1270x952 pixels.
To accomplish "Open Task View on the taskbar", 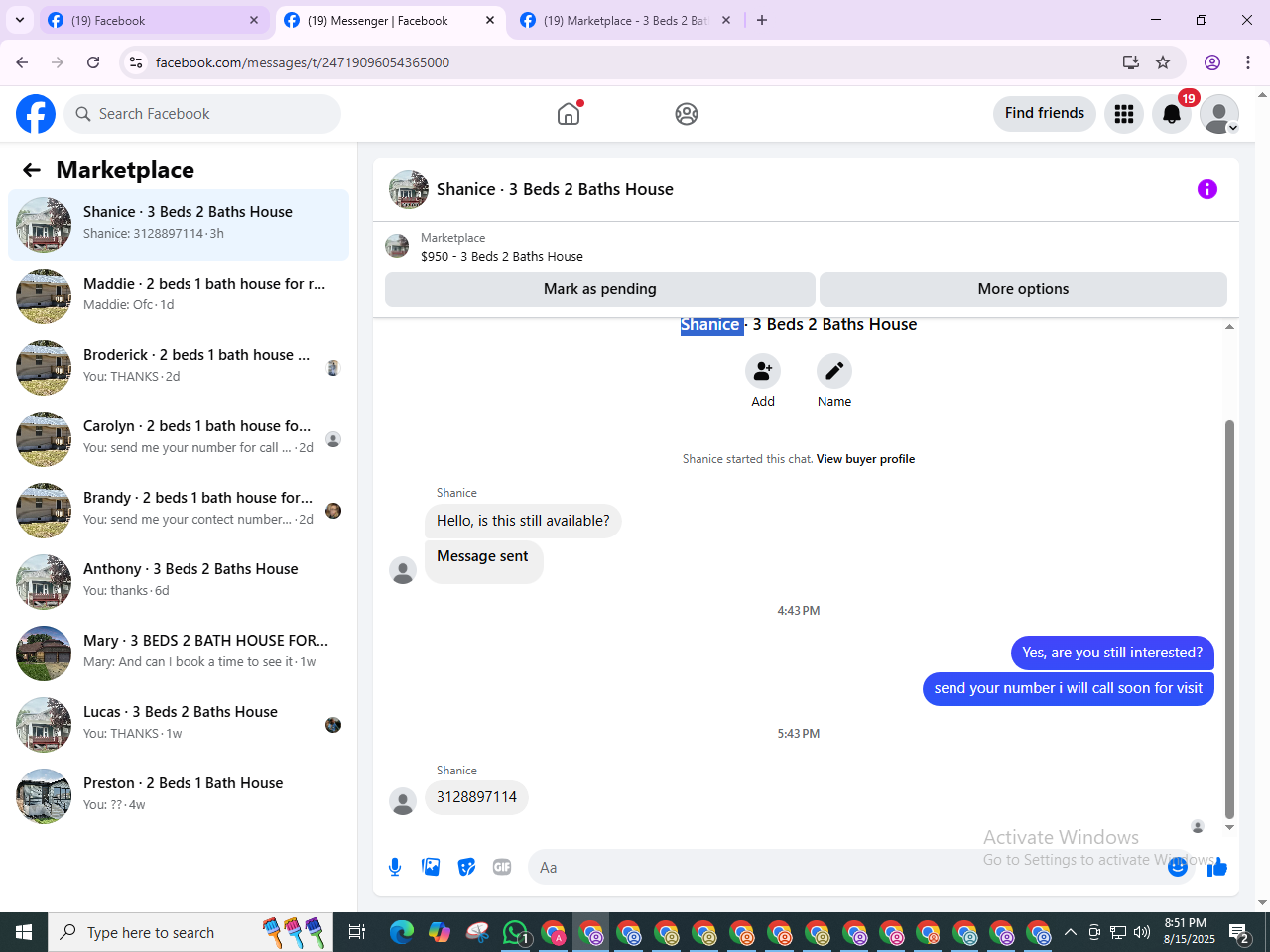I will pyautogui.click(x=357, y=932).
